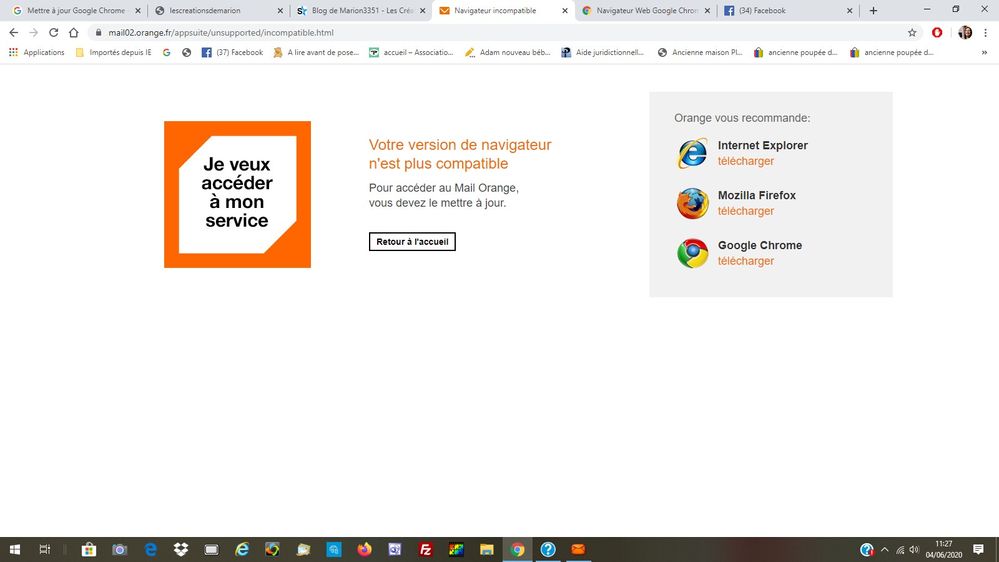Click "télécharger" under Internet Explorer
999x562 pixels.
coord(745,161)
